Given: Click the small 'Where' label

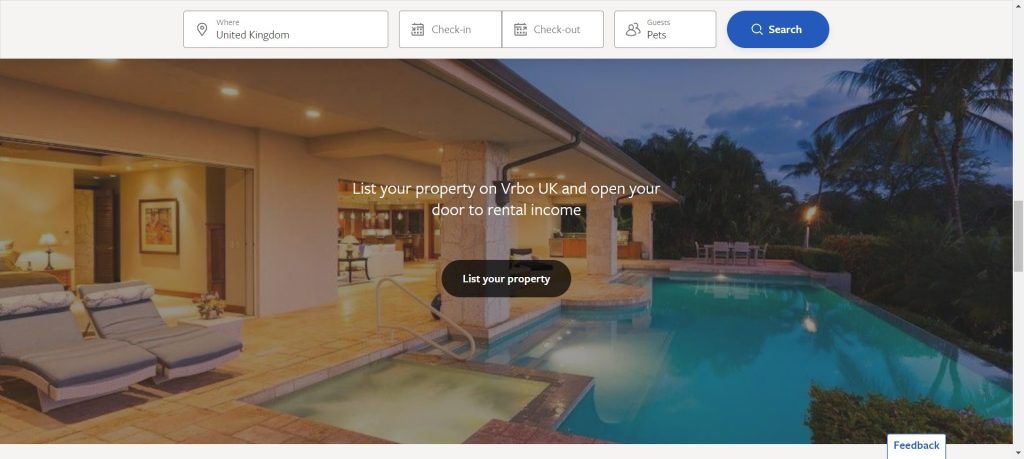Looking at the screenshot, I should pos(228,23).
